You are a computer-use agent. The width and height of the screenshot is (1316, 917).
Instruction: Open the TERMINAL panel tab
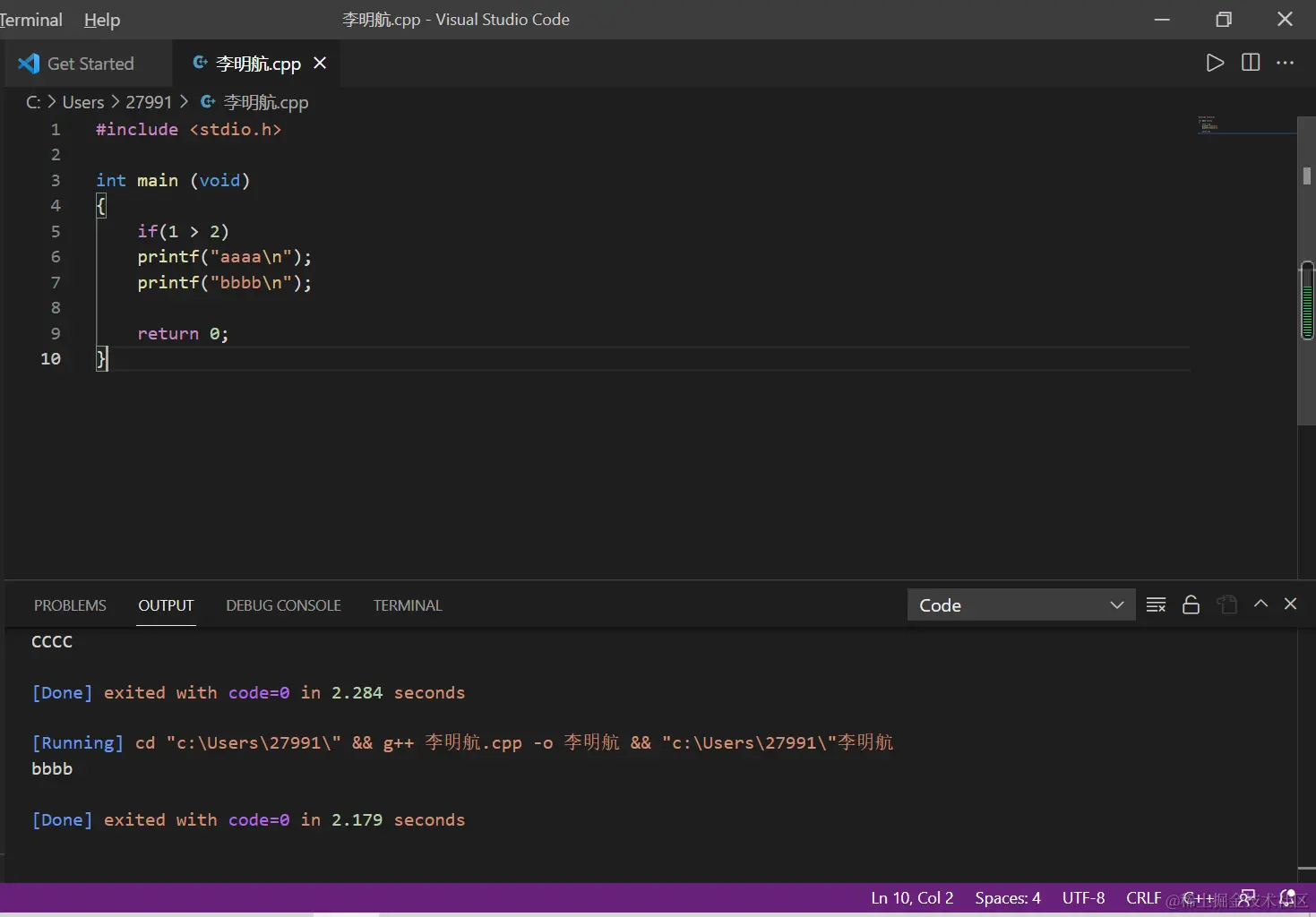coord(408,605)
